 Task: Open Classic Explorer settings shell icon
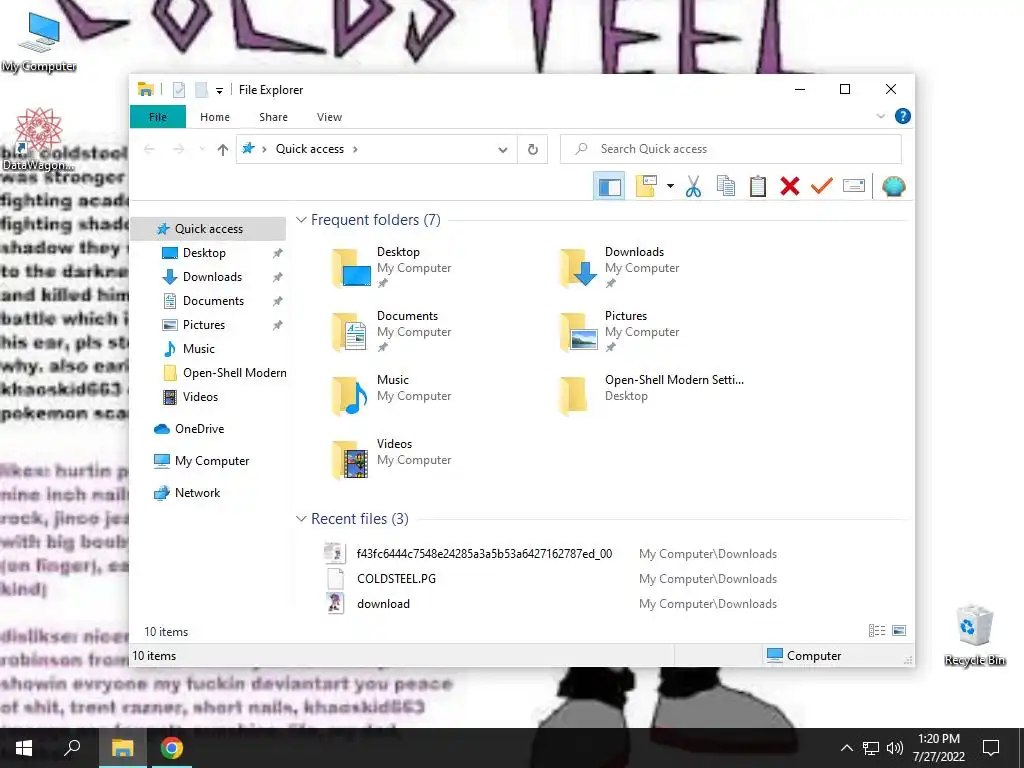click(x=893, y=187)
